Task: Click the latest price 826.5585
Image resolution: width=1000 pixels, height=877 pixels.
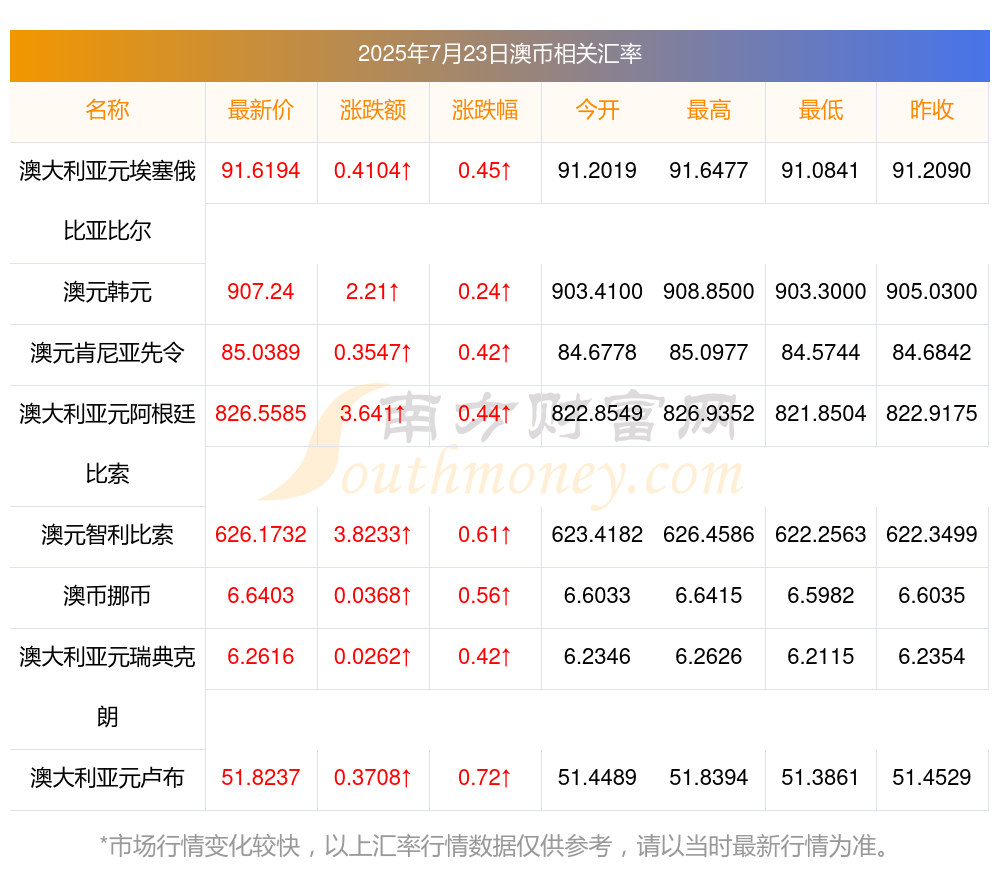Action: tap(261, 413)
